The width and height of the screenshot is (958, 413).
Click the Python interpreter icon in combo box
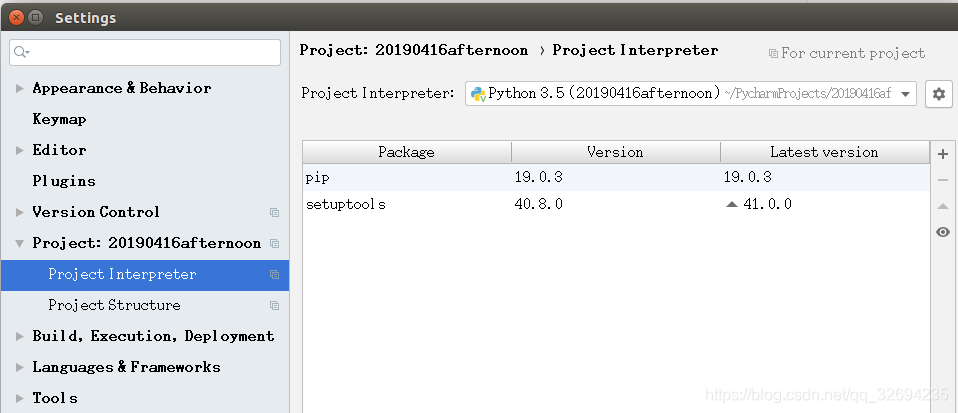tap(478, 94)
